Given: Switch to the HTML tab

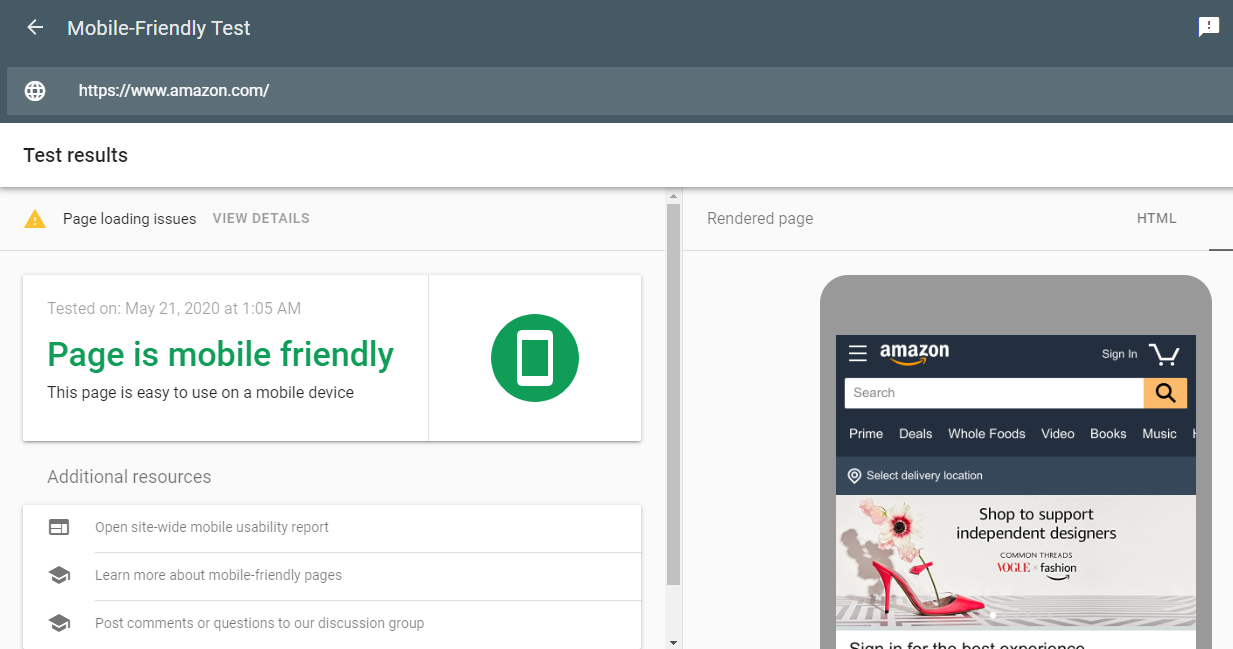Looking at the screenshot, I should click(x=1157, y=218).
